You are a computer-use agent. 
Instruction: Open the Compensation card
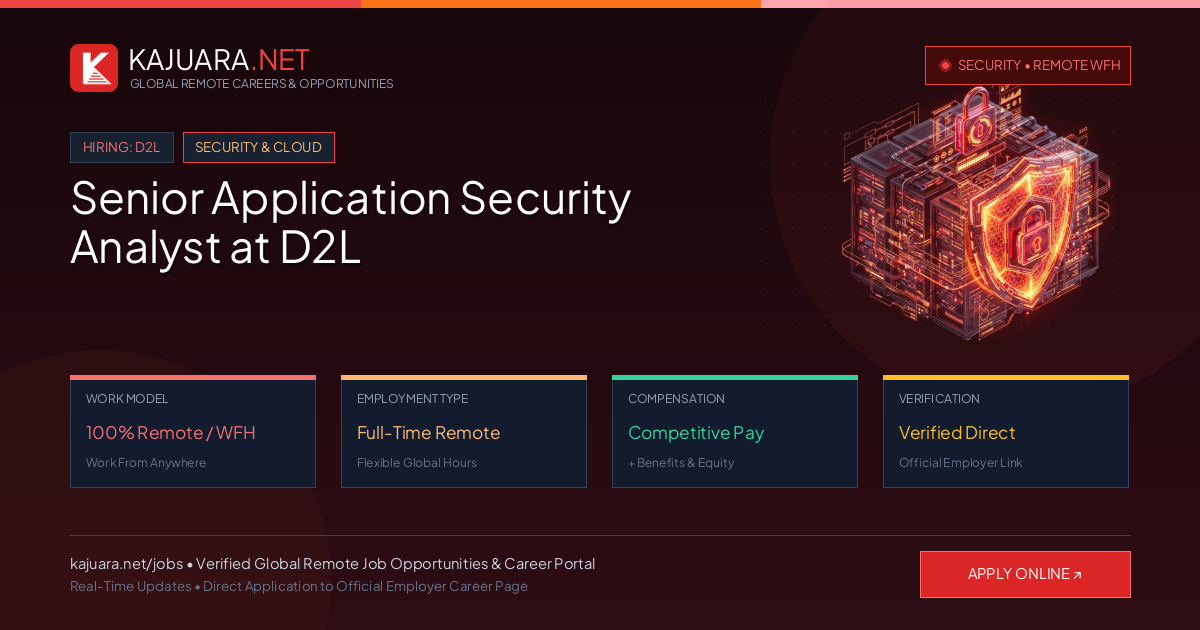(x=735, y=431)
